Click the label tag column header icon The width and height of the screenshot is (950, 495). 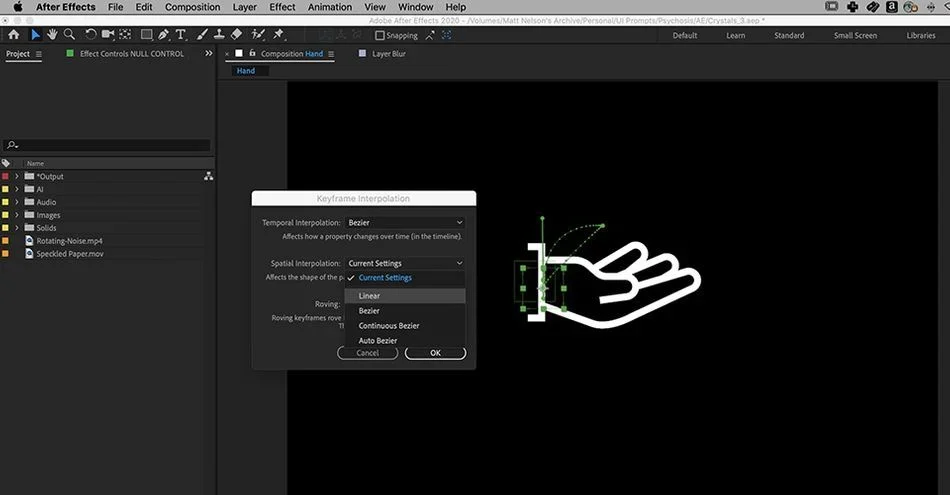coord(6,163)
